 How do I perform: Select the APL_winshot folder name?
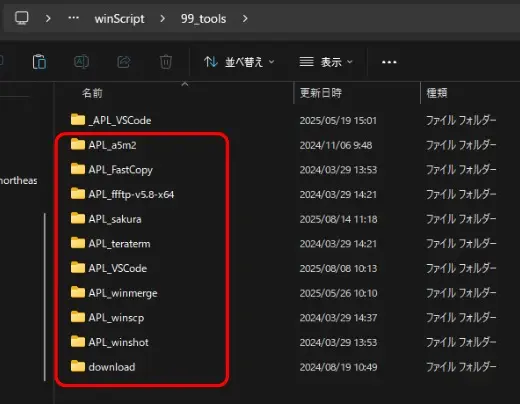(x=119, y=342)
